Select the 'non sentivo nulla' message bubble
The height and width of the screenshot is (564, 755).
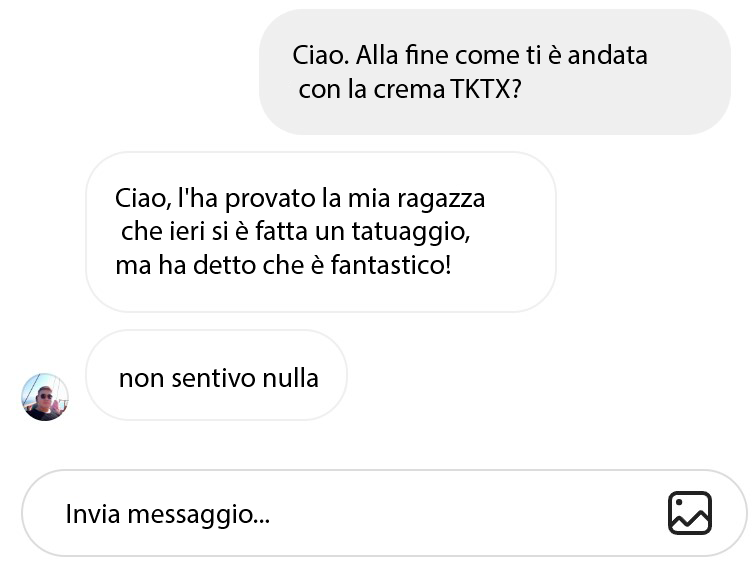pyautogui.click(x=216, y=375)
